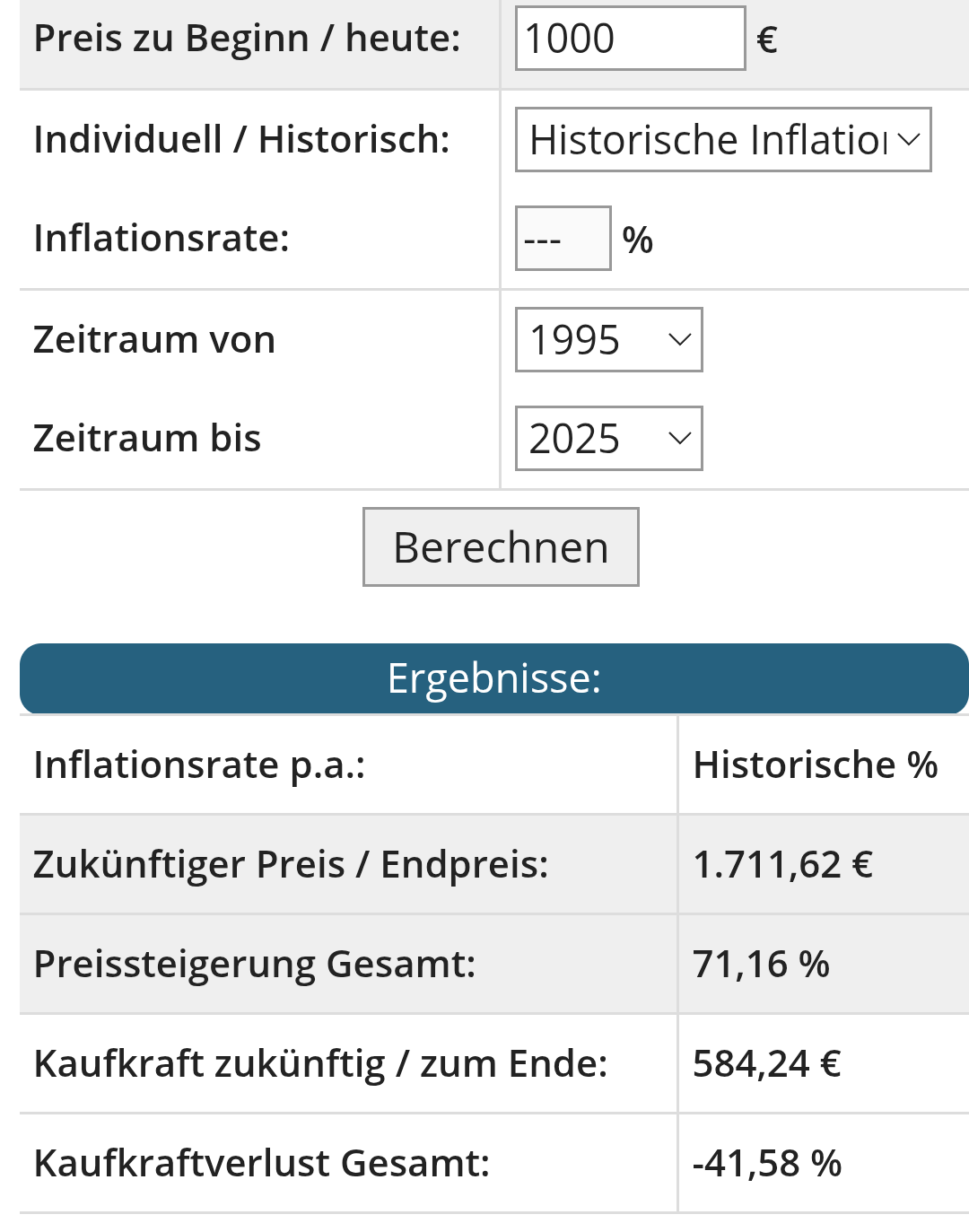Click the Preis zu Beginn / heute label
The width and height of the screenshot is (969, 1232).
tap(247, 39)
